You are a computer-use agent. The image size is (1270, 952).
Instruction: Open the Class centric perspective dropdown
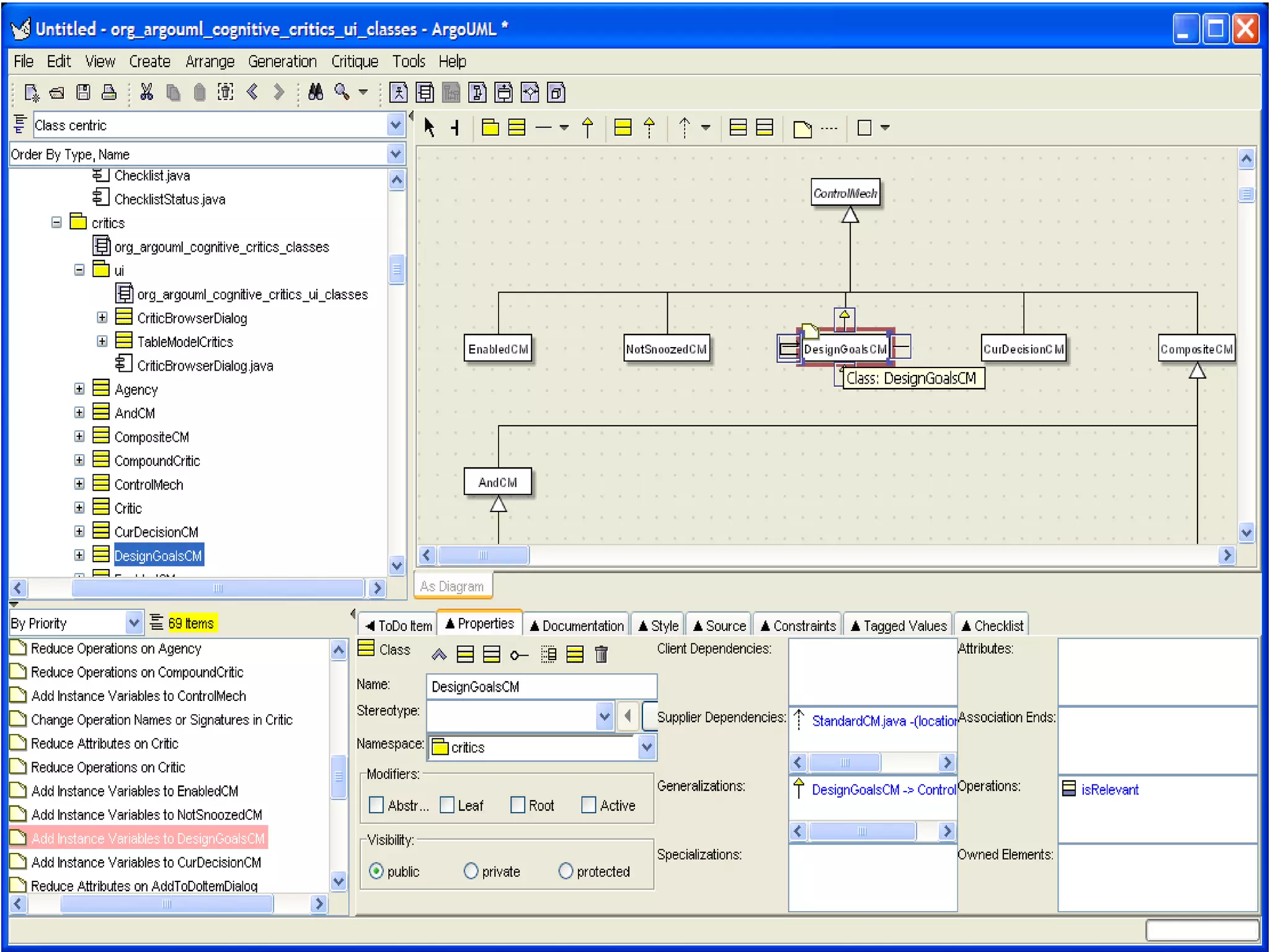396,125
